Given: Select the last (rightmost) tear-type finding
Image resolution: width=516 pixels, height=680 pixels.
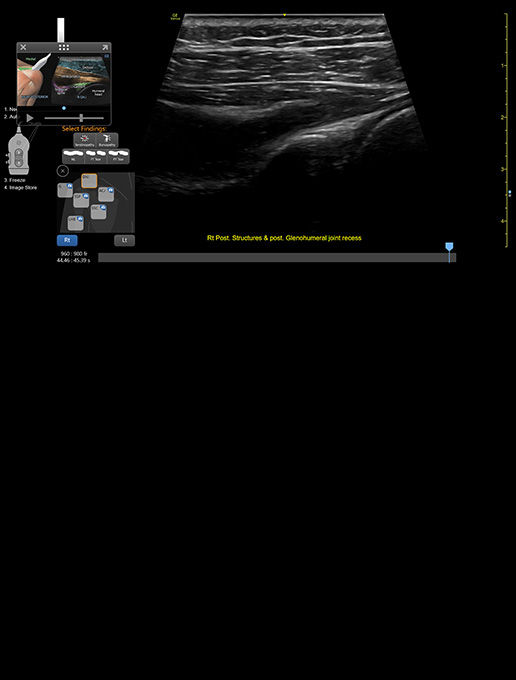Looking at the screenshot, I should point(118,156).
